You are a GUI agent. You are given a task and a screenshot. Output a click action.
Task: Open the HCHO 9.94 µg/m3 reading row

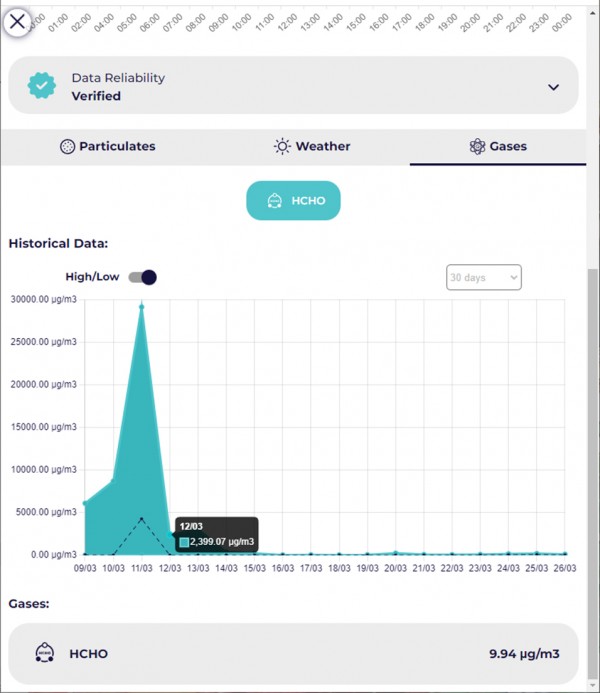293,654
